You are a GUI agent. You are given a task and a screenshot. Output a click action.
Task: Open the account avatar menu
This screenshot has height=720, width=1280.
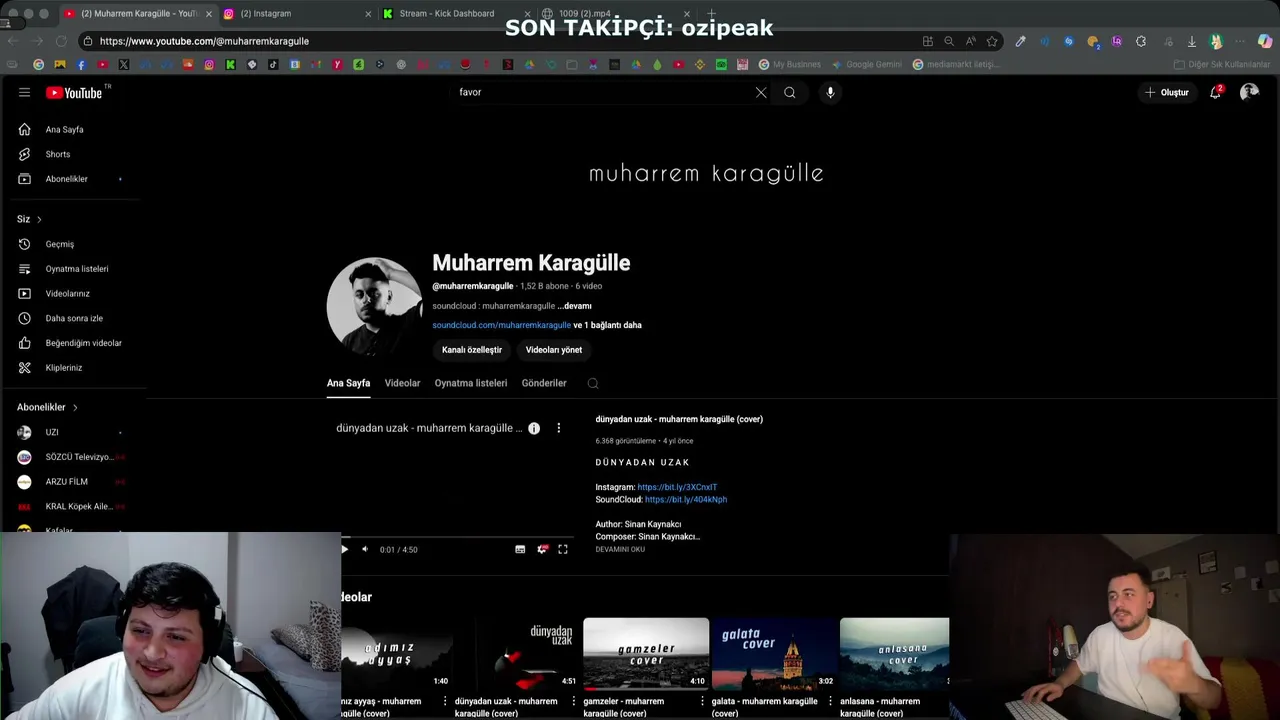click(x=1249, y=92)
